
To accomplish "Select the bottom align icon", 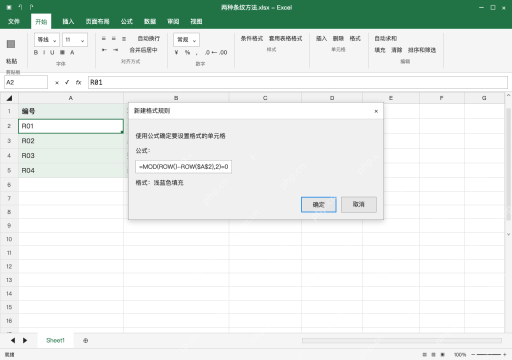I will click(124, 39).
